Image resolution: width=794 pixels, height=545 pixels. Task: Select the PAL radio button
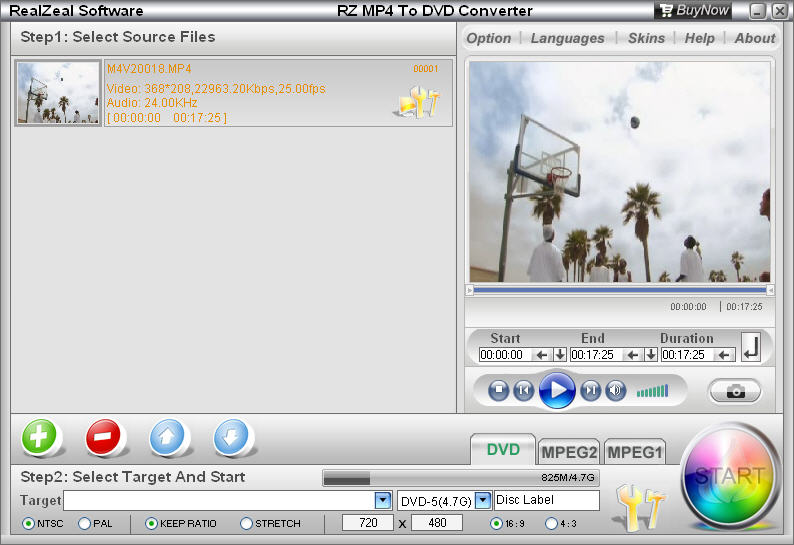point(85,523)
